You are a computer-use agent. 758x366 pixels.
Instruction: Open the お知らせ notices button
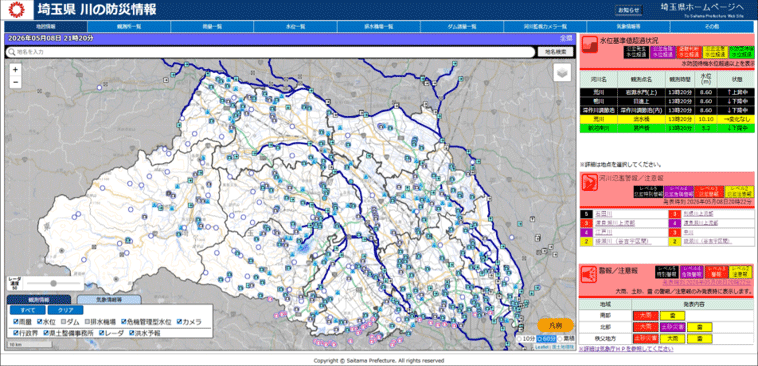[x=628, y=10]
